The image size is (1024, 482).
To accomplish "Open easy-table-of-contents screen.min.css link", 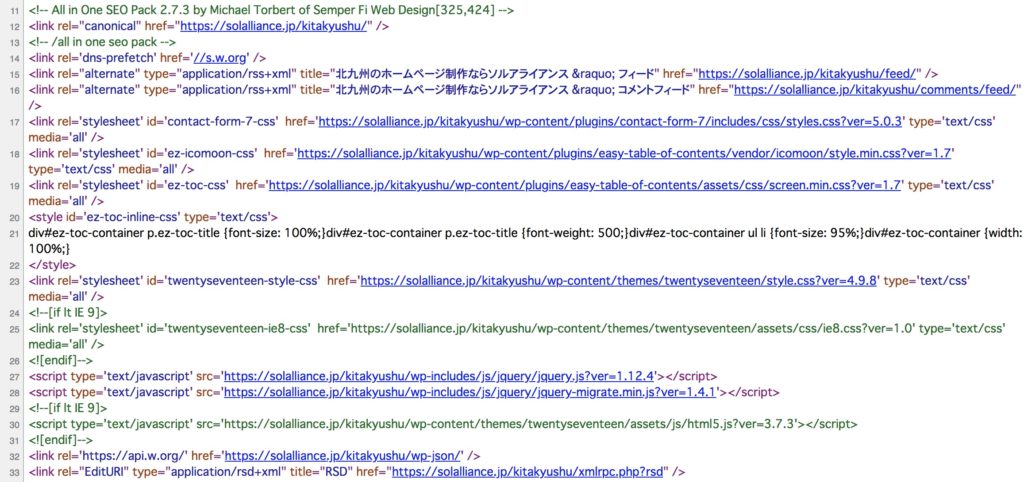I will (585, 185).
